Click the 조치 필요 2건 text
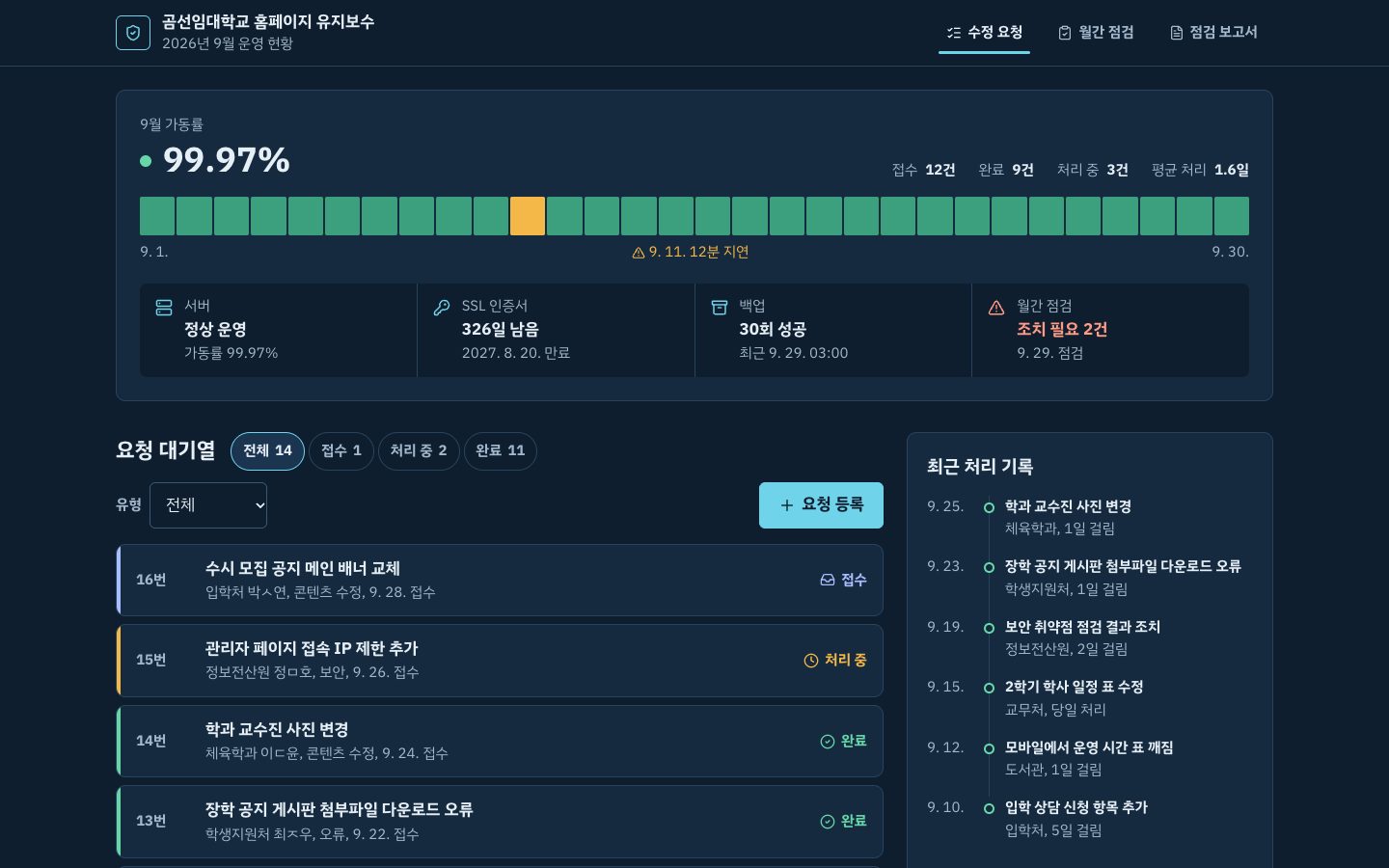This screenshot has height=868, width=1389. (x=1062, y=330)
